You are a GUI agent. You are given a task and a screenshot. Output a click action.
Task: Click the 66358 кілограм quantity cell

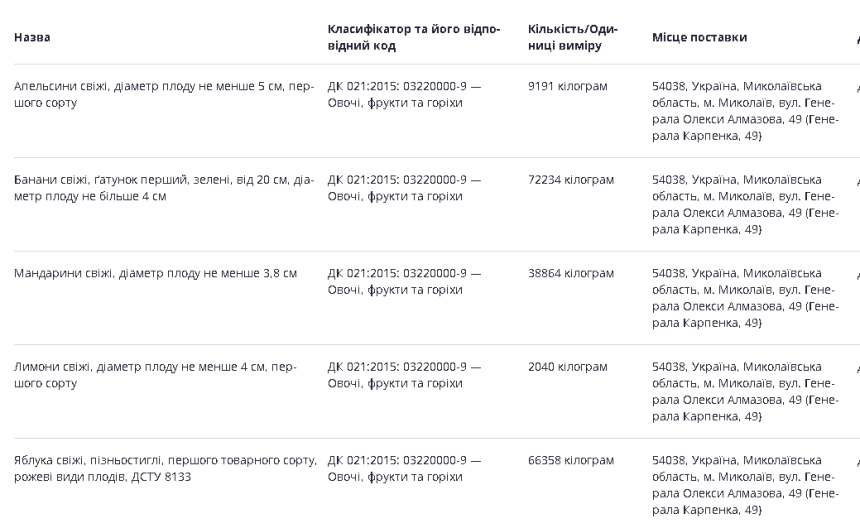[x=570, y=461]
